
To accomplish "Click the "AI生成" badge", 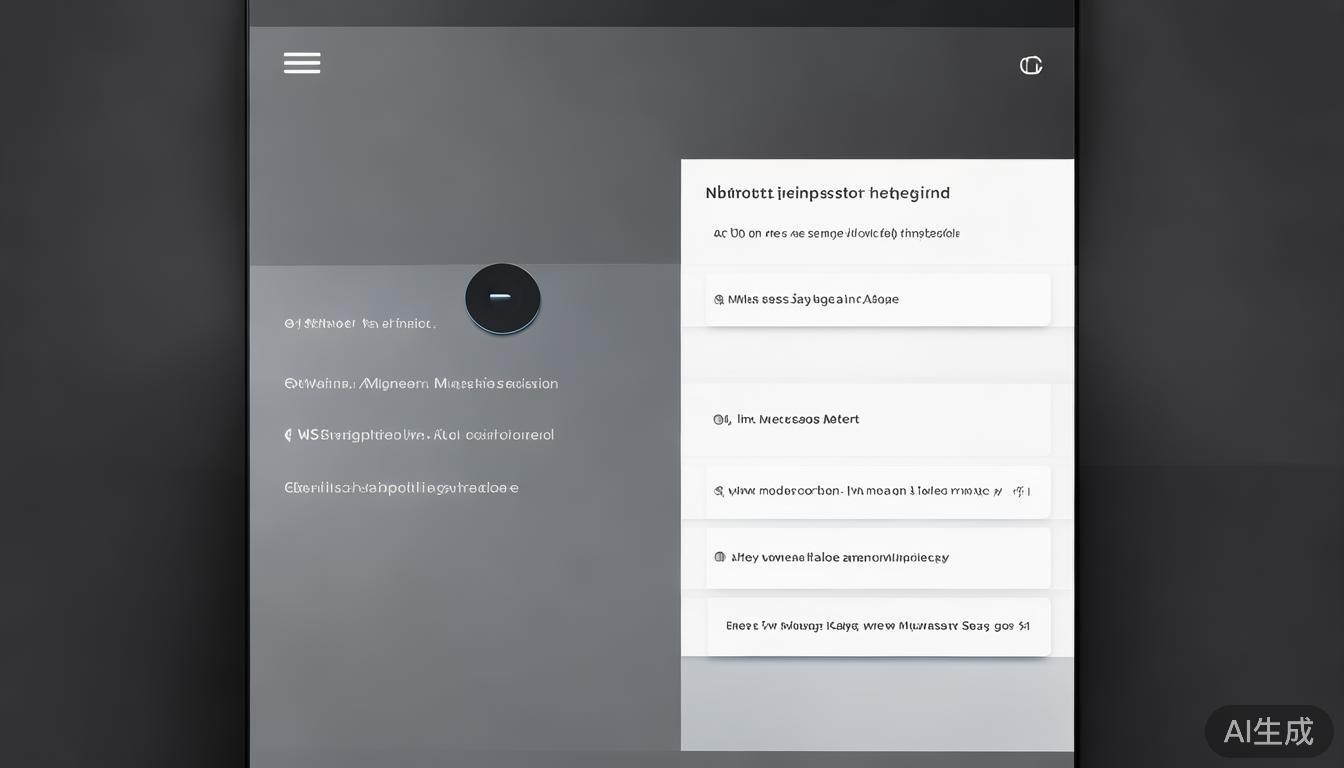I will click(1268, 731).
